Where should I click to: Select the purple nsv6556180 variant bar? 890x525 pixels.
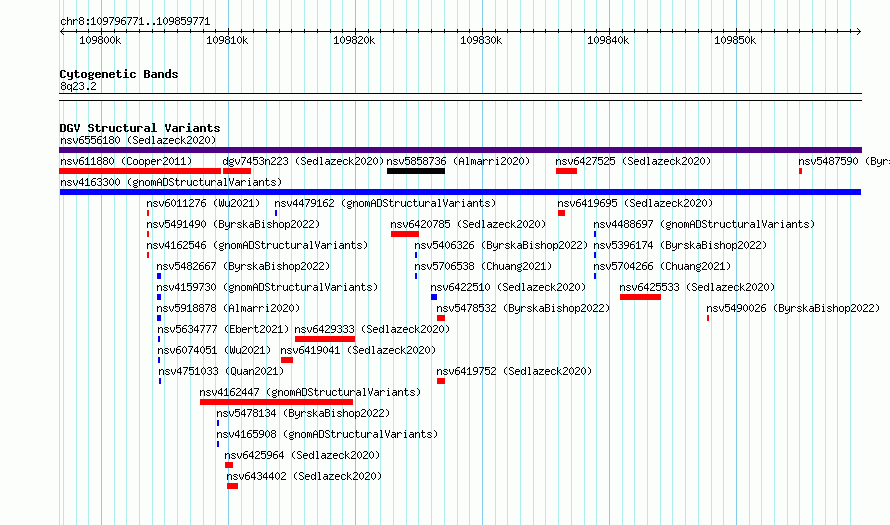(x=460, y=150)
